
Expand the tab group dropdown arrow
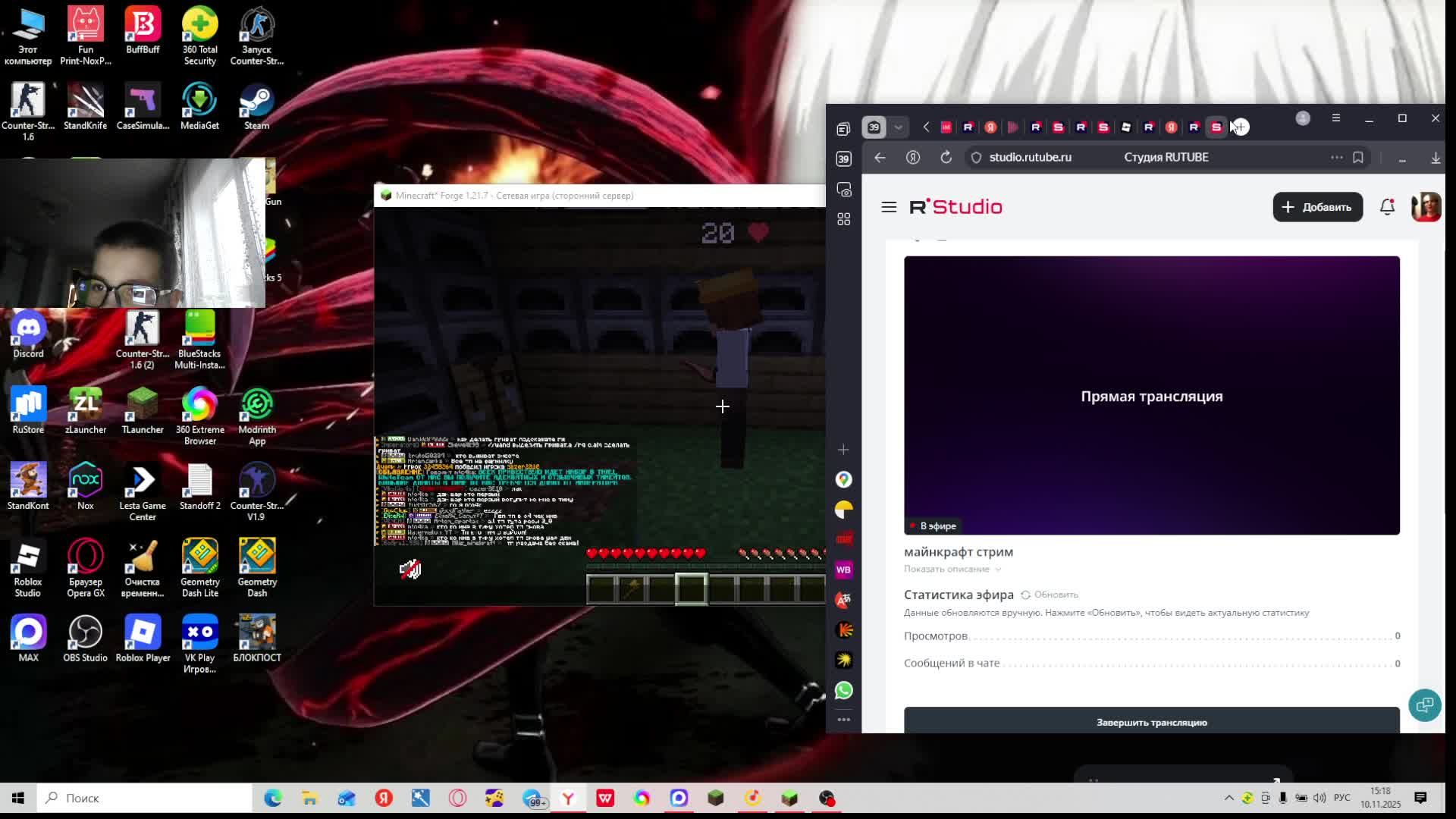[899, 127]
